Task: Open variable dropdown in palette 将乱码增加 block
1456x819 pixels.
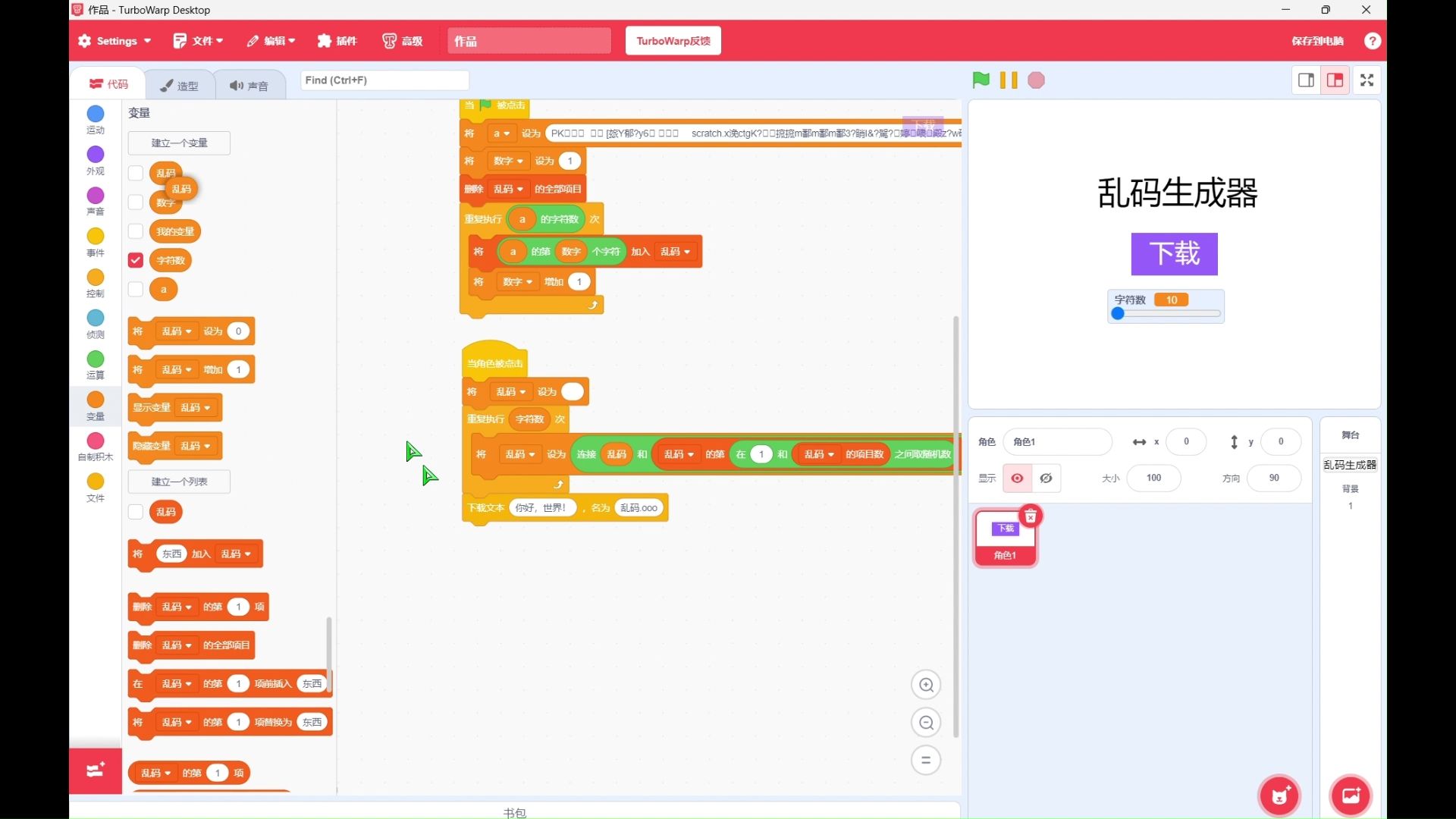Action: (x=177, y=369)
